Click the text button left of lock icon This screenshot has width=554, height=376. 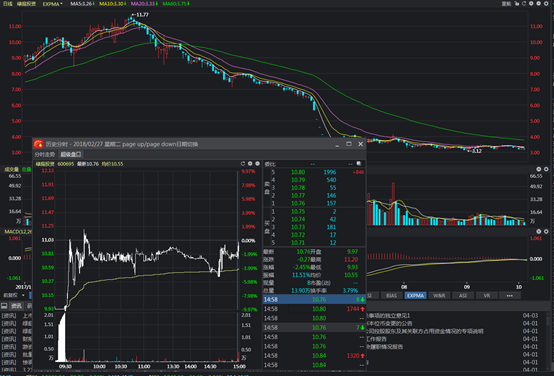point(506,4)
